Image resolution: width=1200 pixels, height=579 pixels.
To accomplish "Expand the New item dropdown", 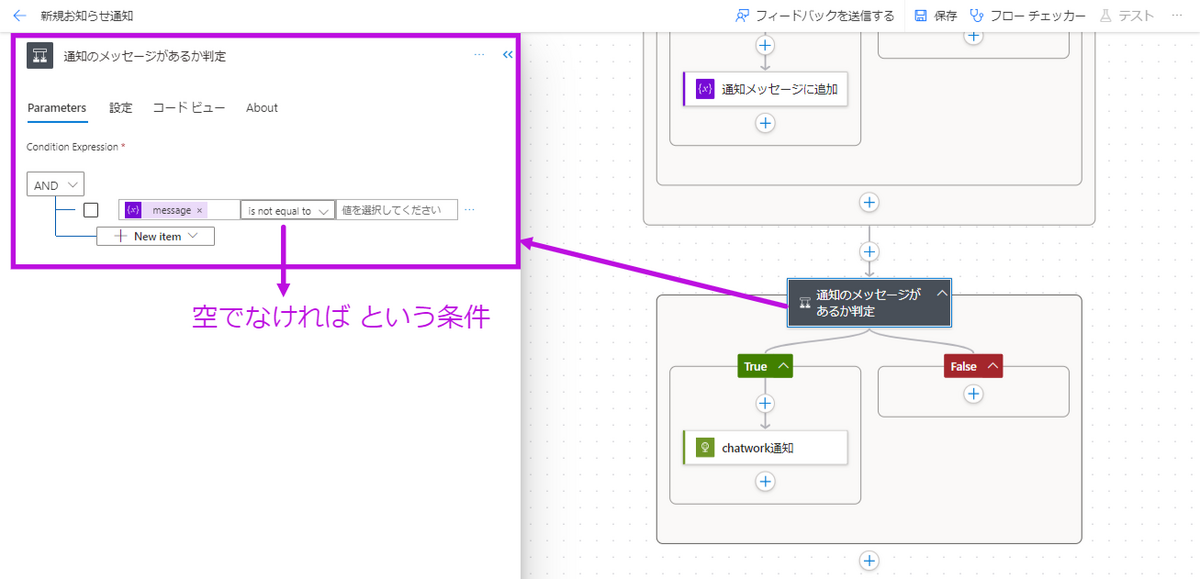I will click(x=193, y=236).
